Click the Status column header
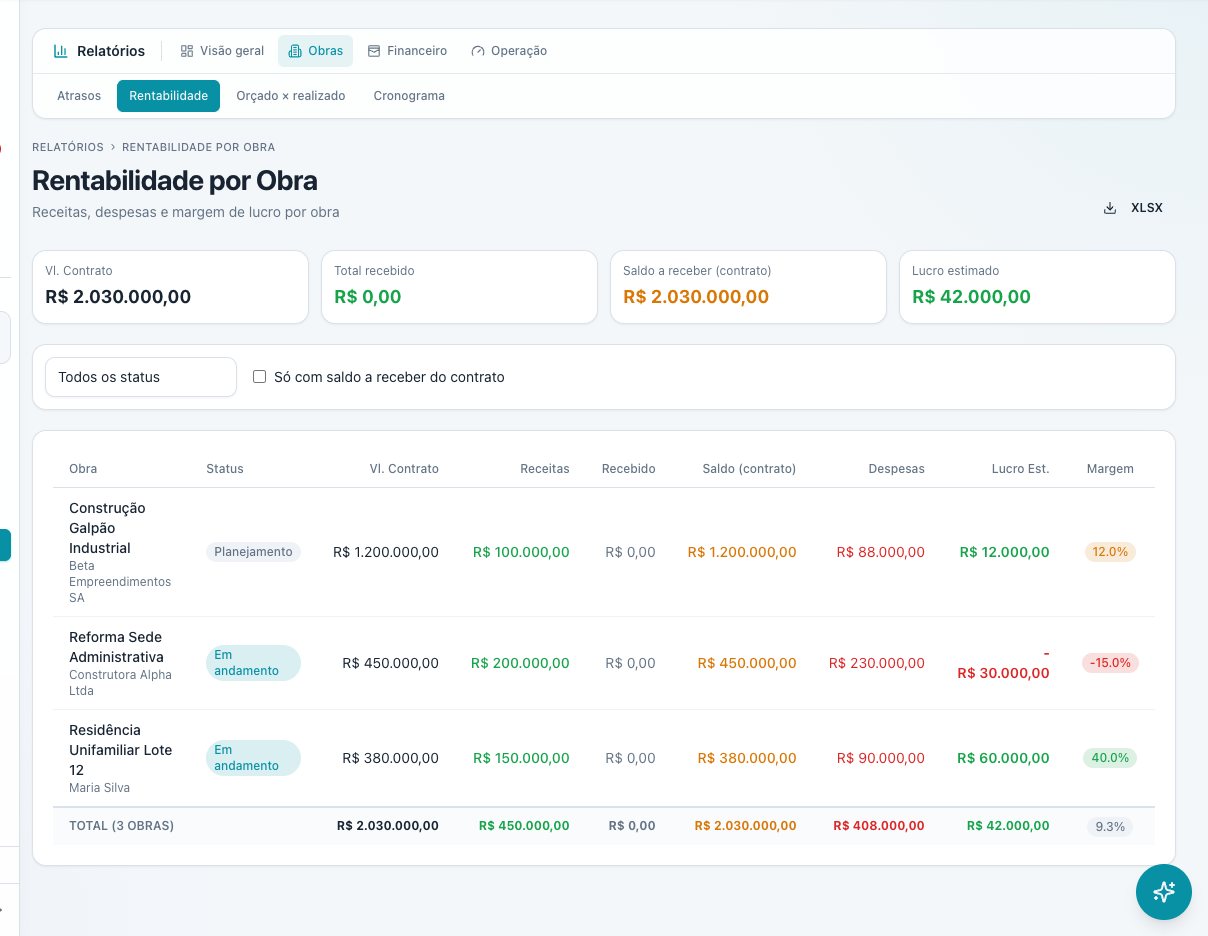This screenshot has height=936, width=1208. (x=225, y=469)
